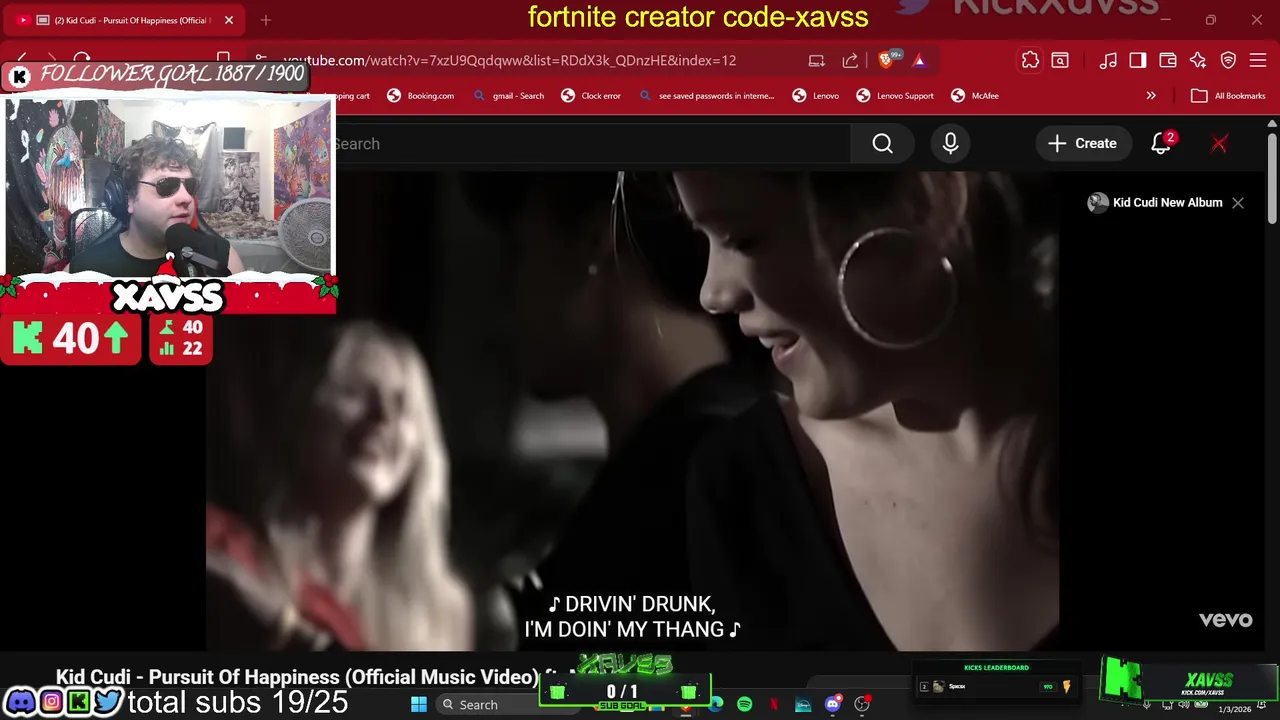Expand the hidden bookmarks double-chevron
The image size is (1280, 720).
click(1151, 96)
